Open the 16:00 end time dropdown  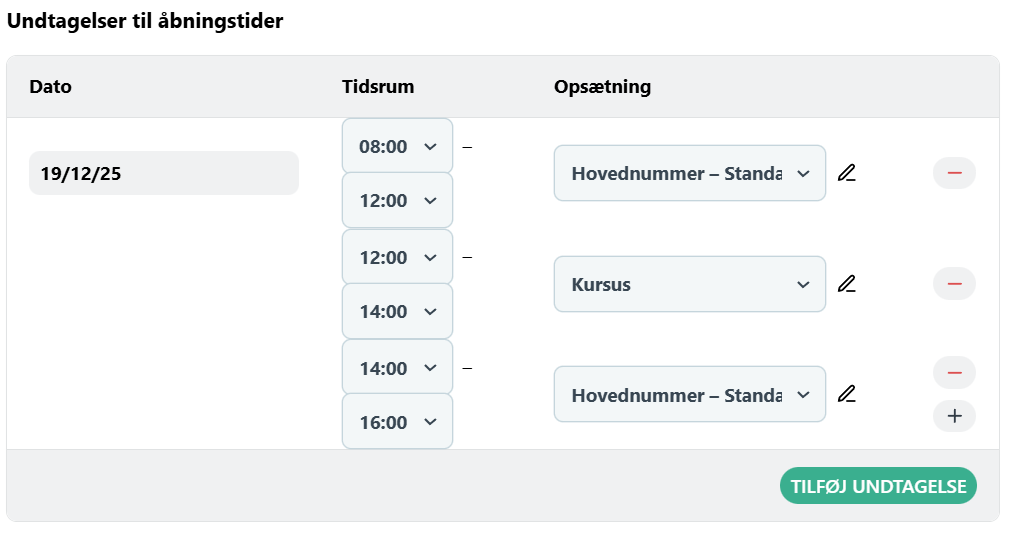[x=398, y=422]
